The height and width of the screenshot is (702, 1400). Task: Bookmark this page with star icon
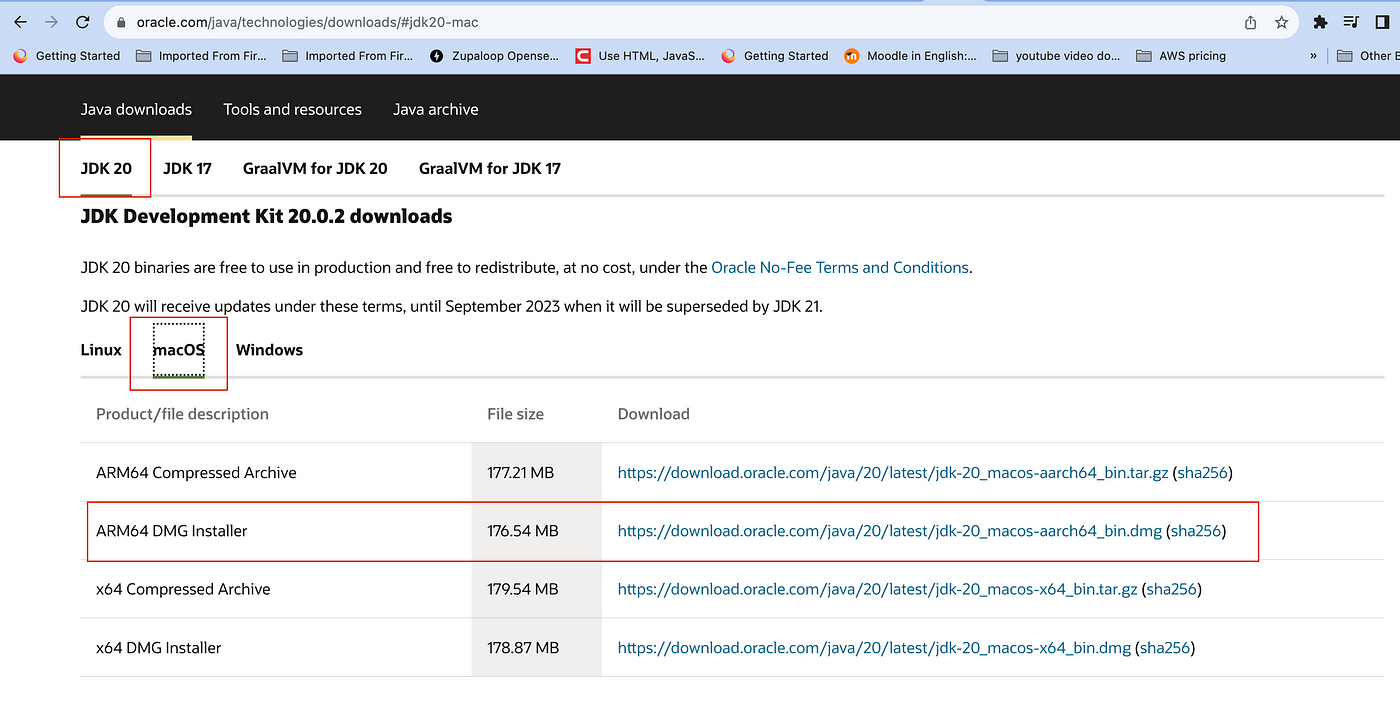tap(1281, 22)
